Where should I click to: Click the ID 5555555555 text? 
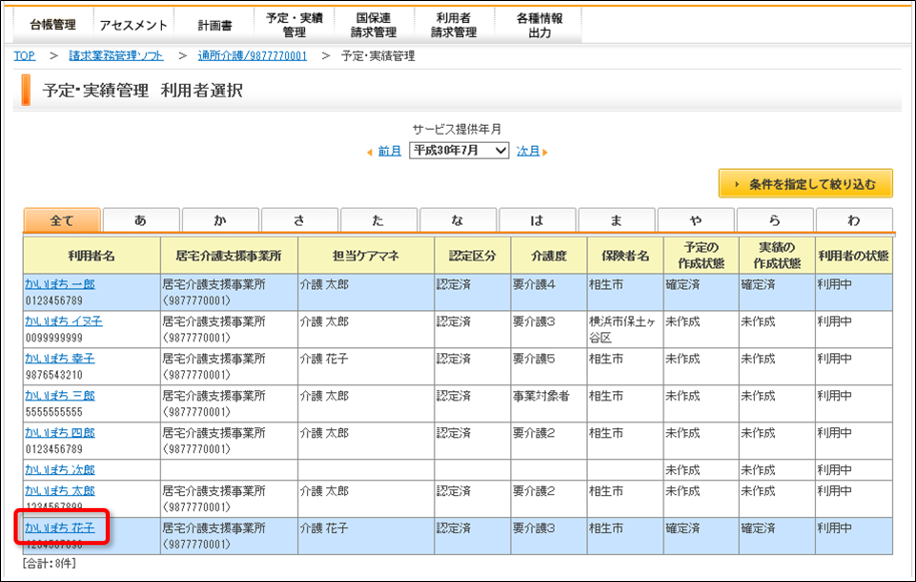pyautogui.click(x=54, y=412)
